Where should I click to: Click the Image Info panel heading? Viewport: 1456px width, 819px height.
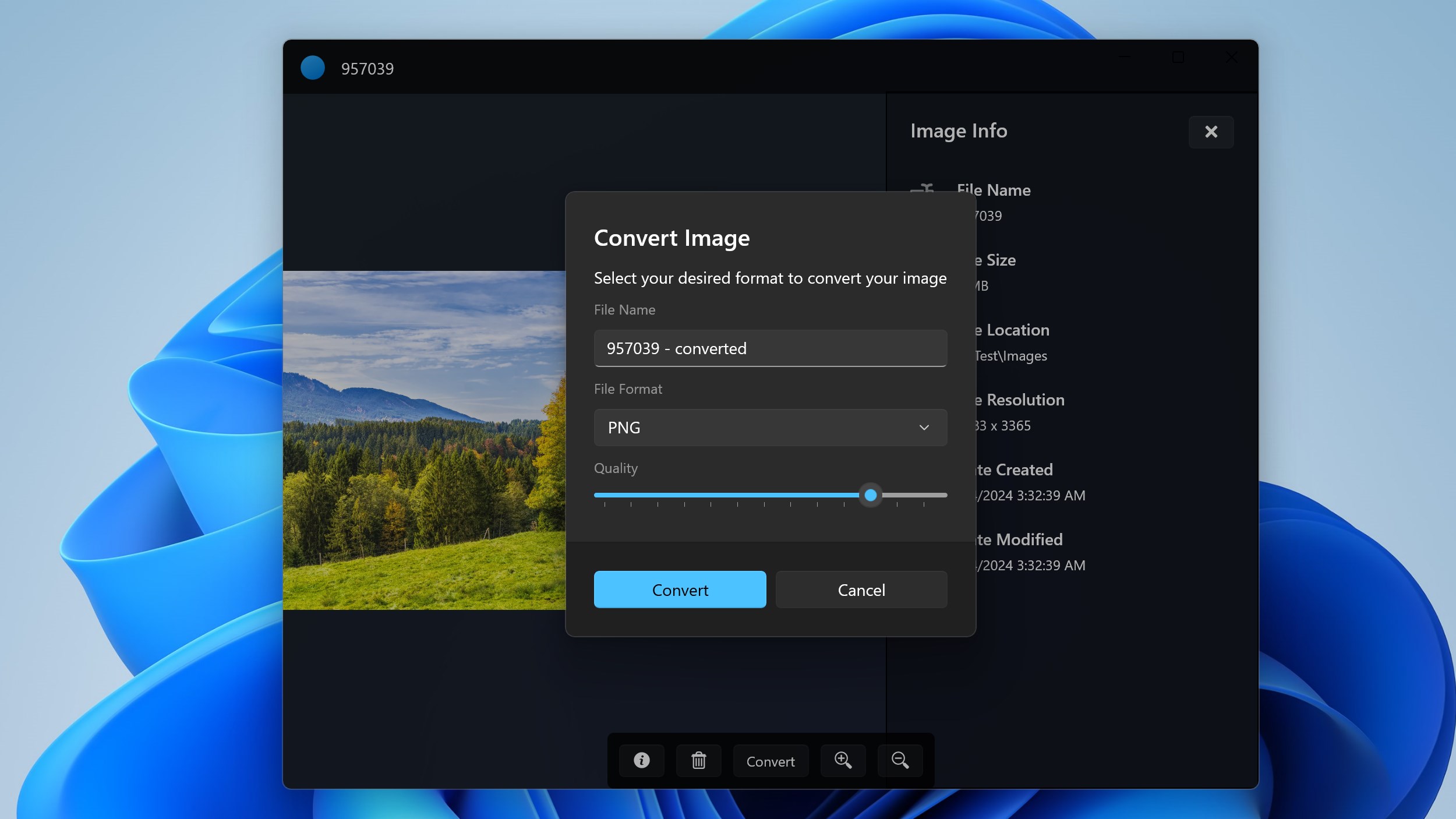(959, 131)
